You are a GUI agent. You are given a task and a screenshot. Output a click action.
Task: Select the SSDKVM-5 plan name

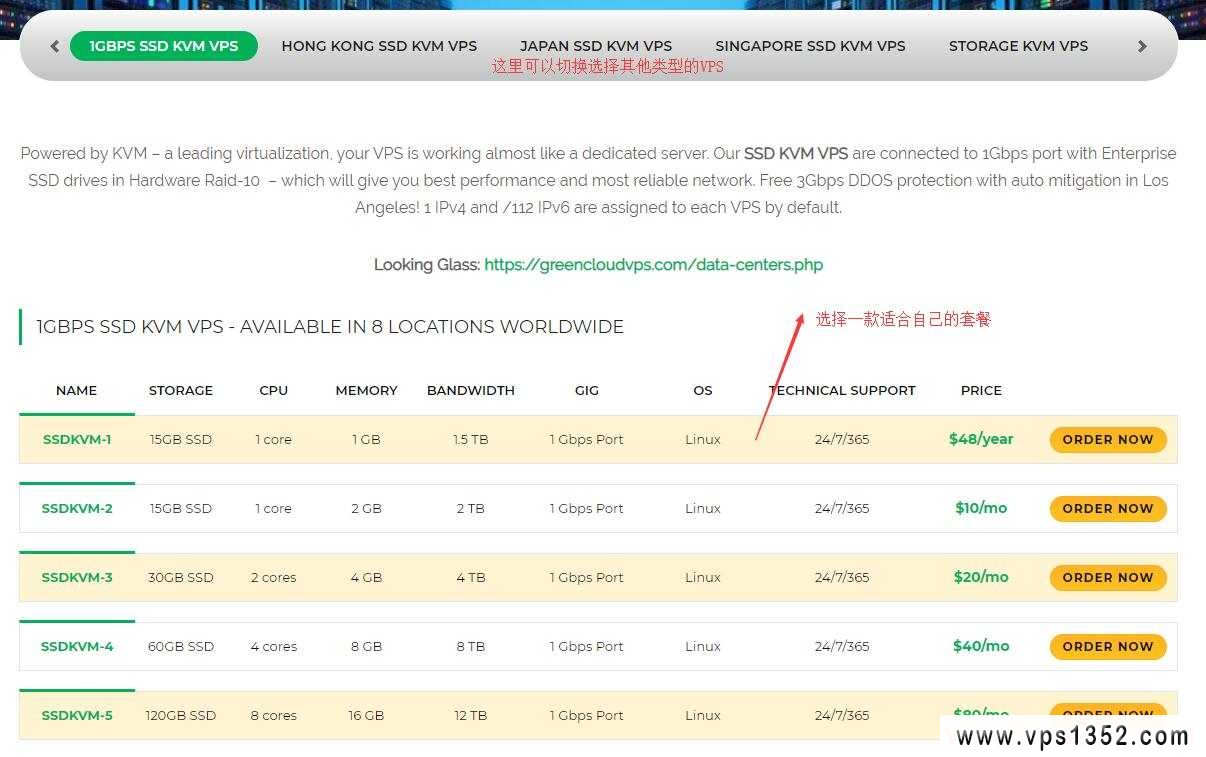click(x=77, y=715)
